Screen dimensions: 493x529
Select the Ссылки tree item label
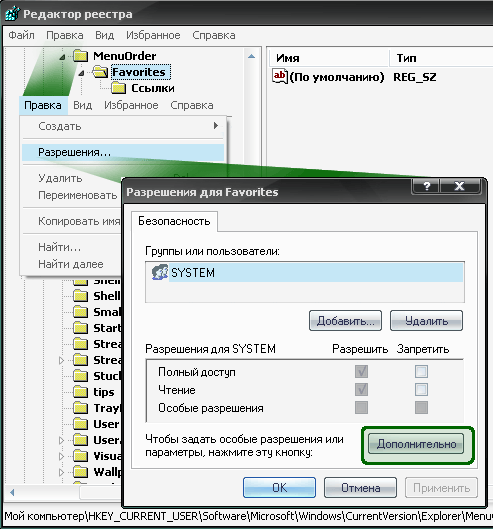coord(153,88)
